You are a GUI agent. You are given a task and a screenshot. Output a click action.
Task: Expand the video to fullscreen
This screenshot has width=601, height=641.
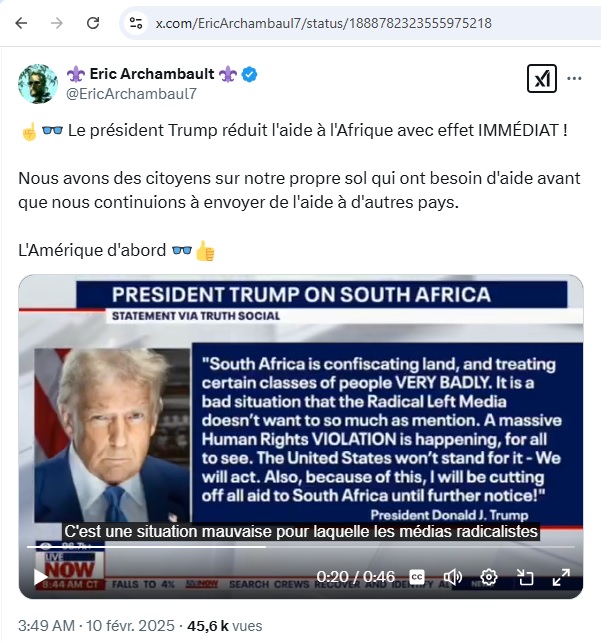click(561, 577)
